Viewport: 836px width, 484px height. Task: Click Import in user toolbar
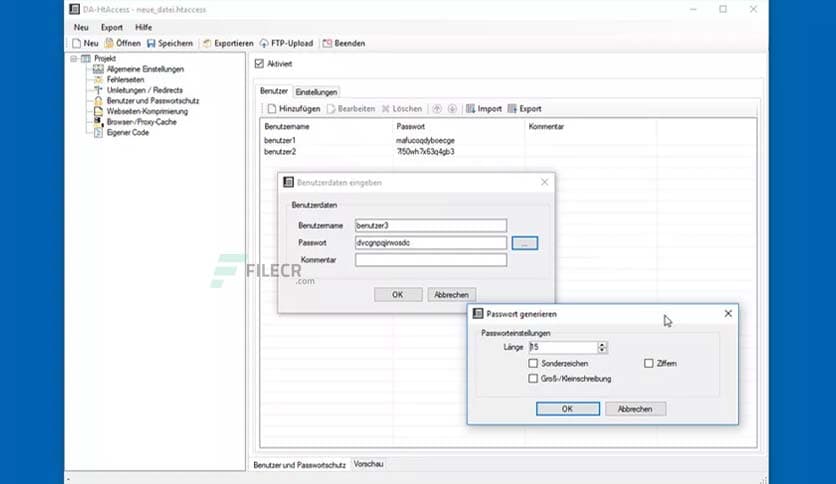[x=484, y=109]
